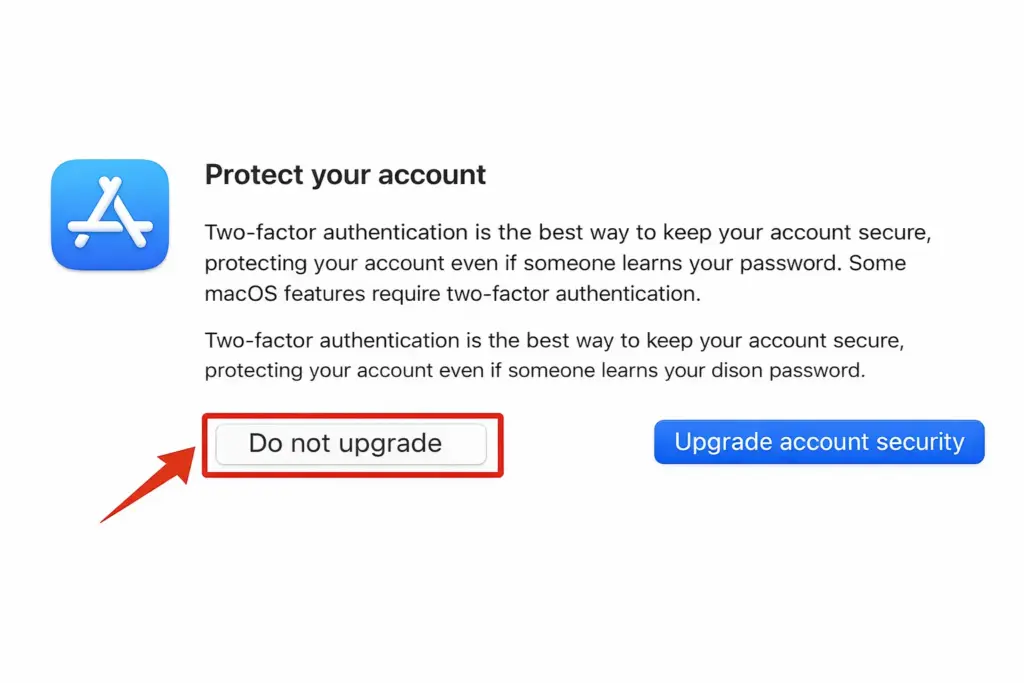Click the blue "Upgrade account security" button

(819, 442)
